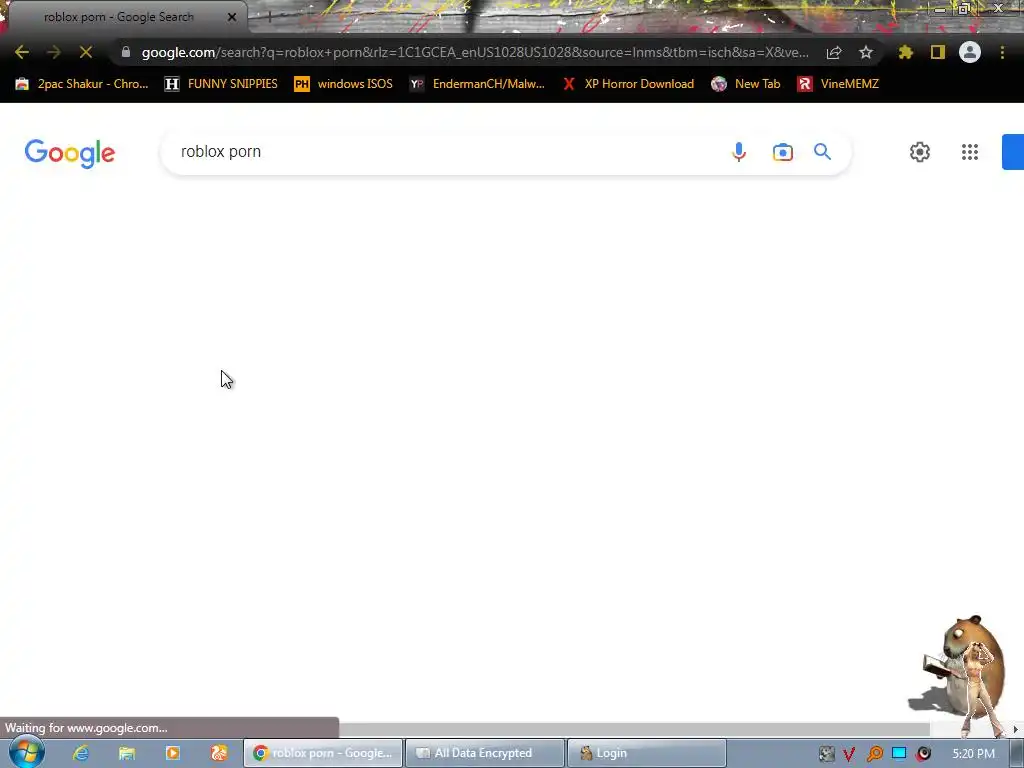Start voice search with the microphone
Viewport: 1024px width, 768px height.
pyautogui.click(x=739, y=152)
